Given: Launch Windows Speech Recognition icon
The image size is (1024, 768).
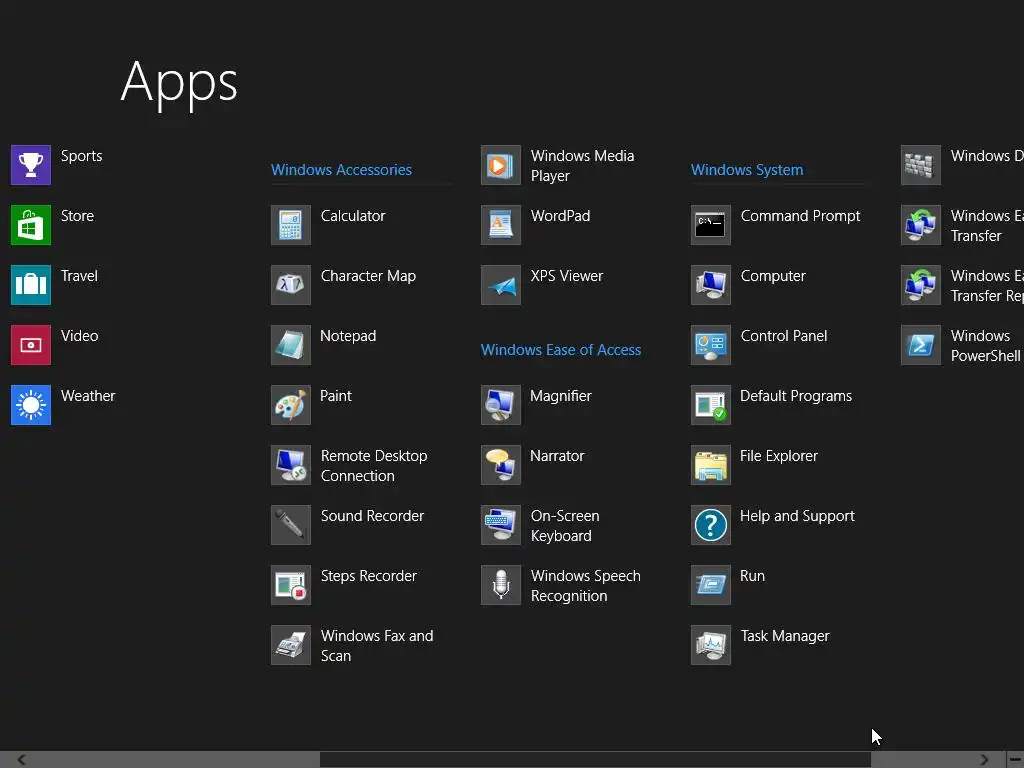Looking at the screenshot, I should click(501, 585).
